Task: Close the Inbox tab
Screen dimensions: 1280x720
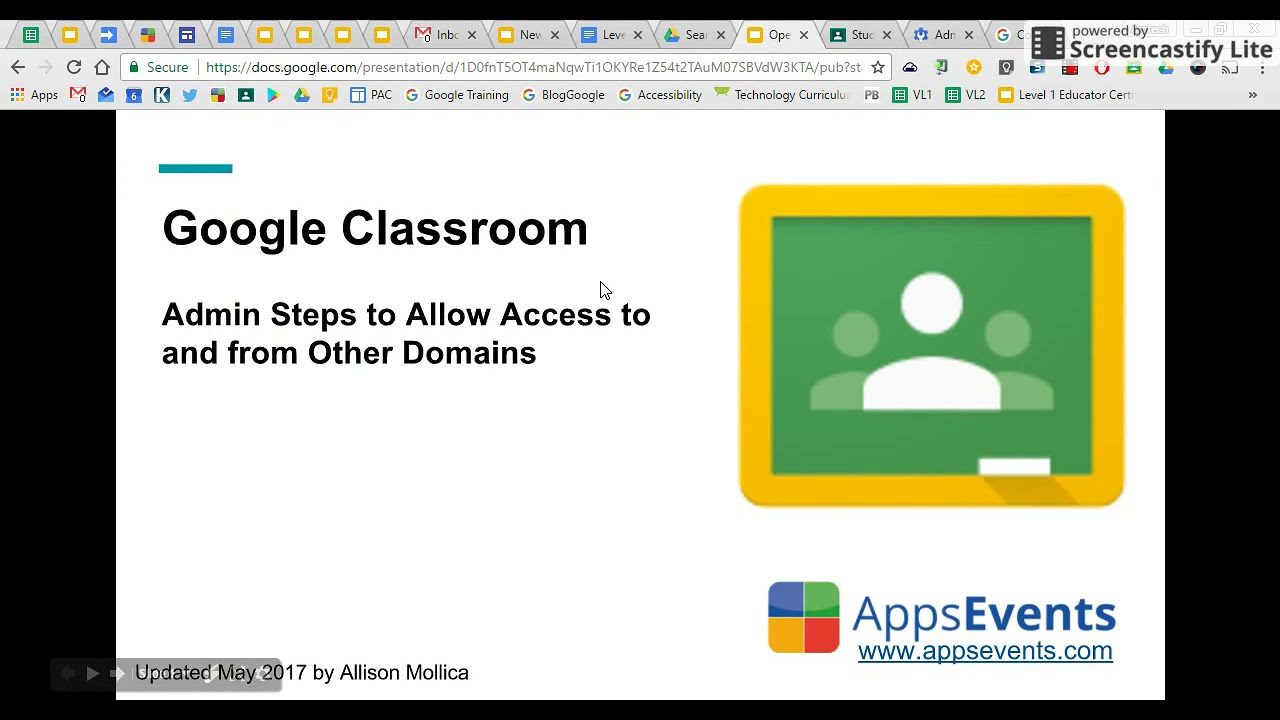Action: pyautogui.click(x=472, y=35)
